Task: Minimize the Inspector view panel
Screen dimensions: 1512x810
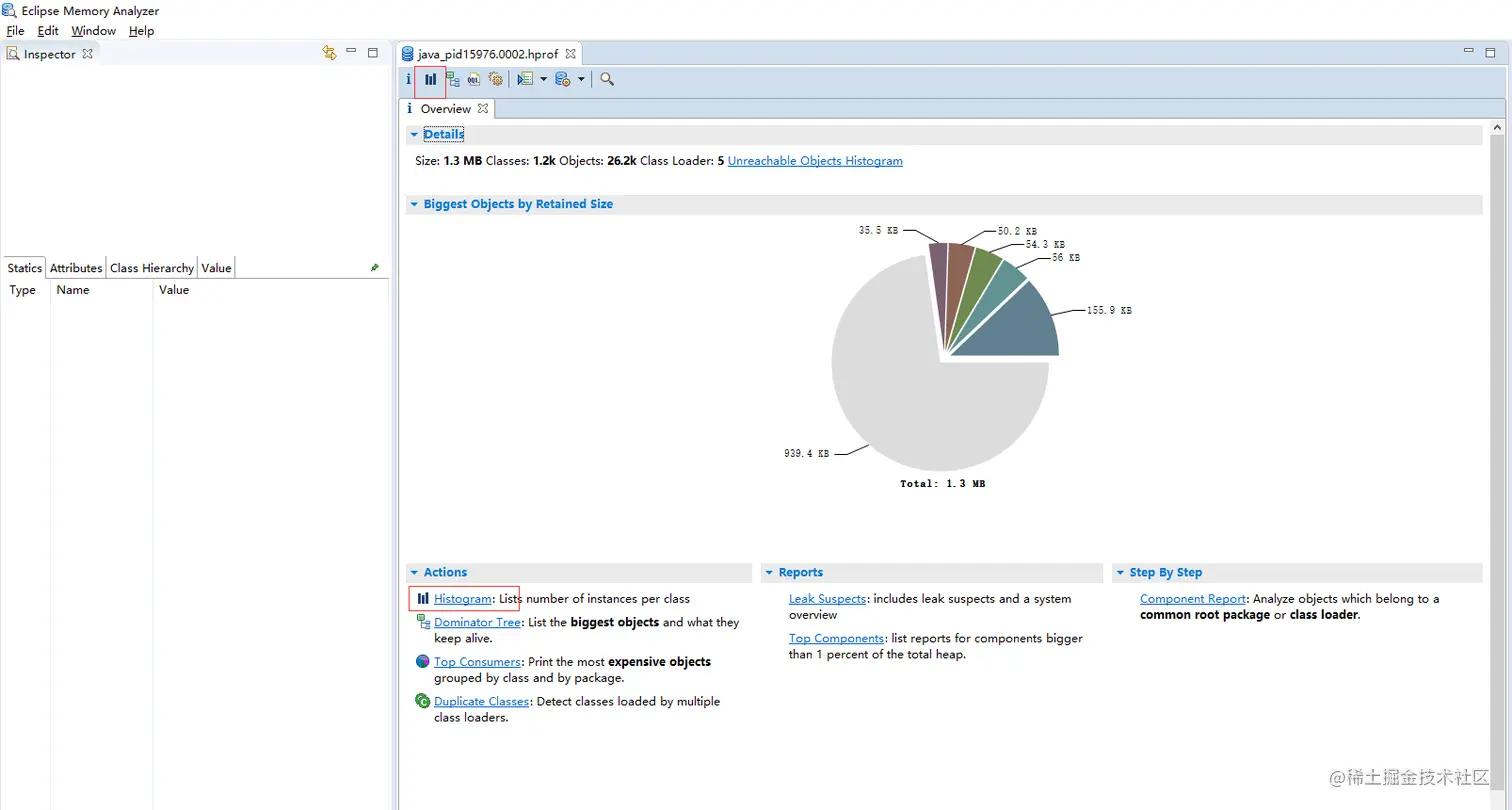Action: (x=351, y=51)
